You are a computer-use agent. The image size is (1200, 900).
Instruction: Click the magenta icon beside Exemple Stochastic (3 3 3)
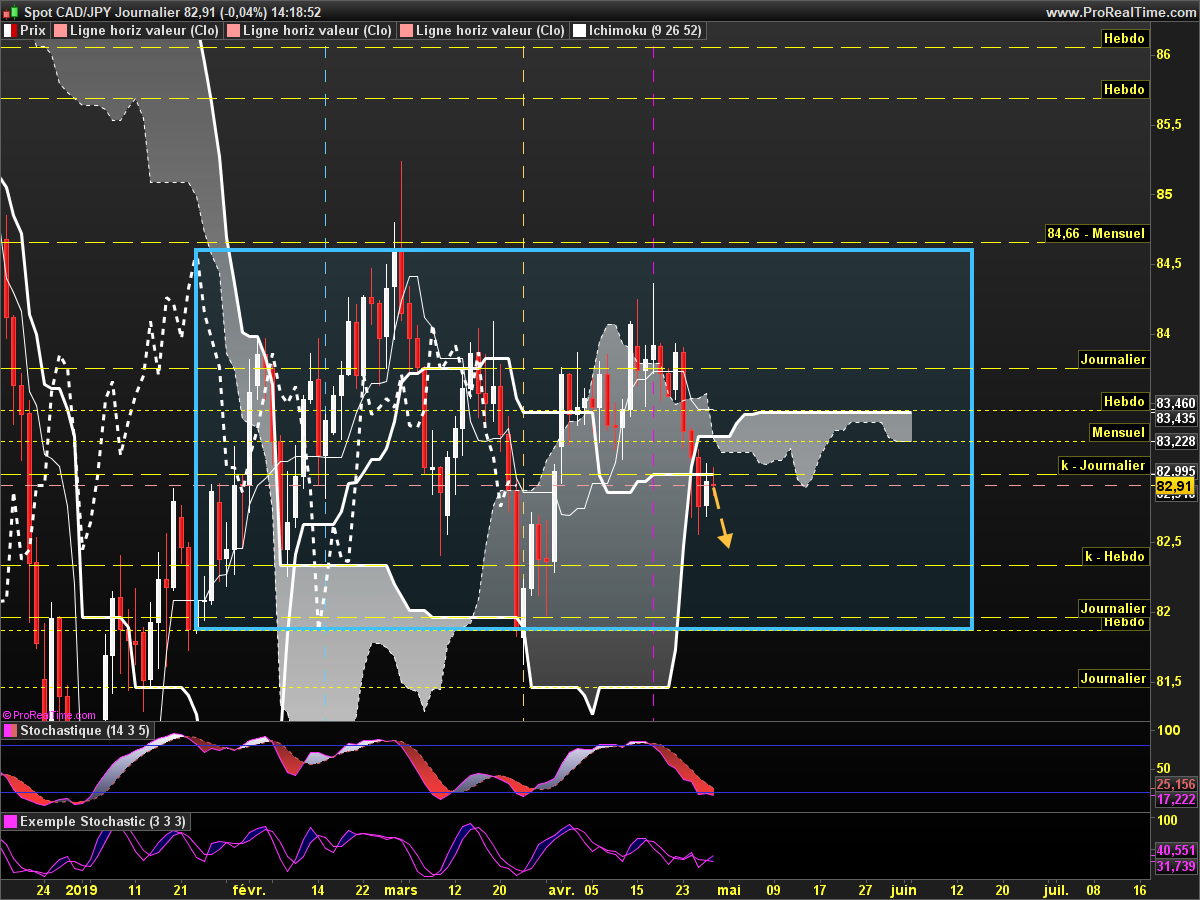(11, 821)
